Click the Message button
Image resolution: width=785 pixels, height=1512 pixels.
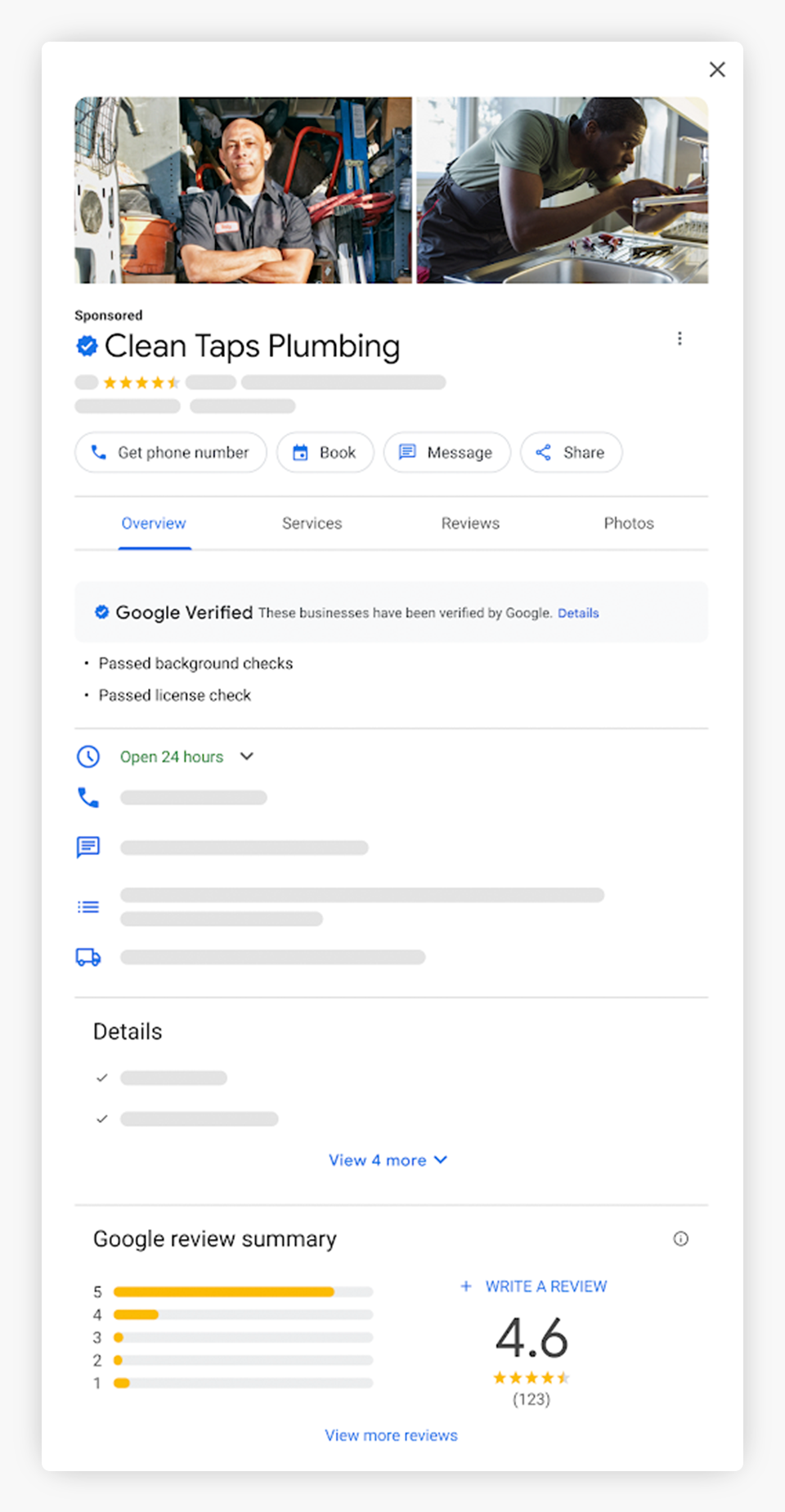pos(447,453)
